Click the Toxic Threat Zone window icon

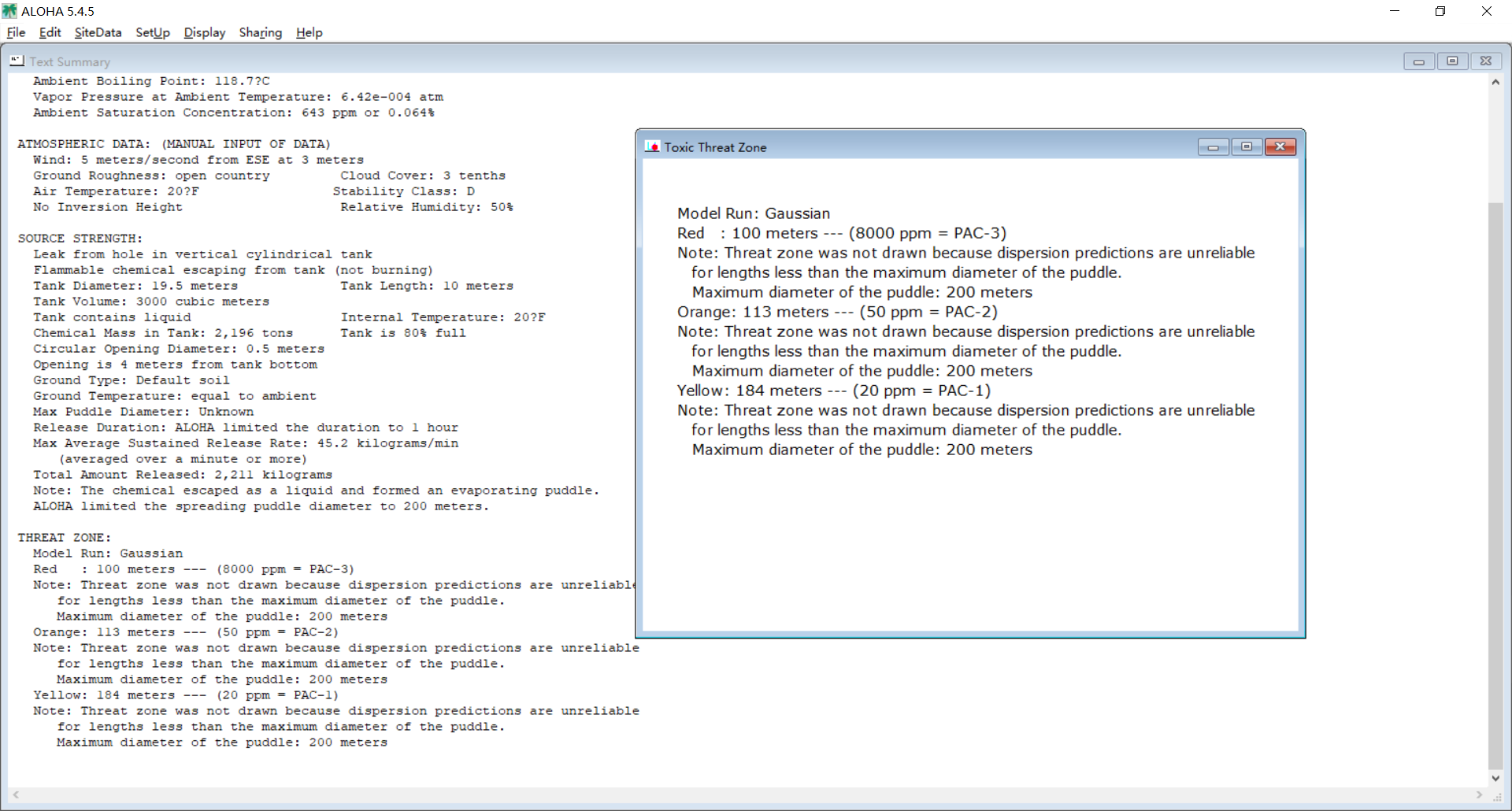(652, 146)
